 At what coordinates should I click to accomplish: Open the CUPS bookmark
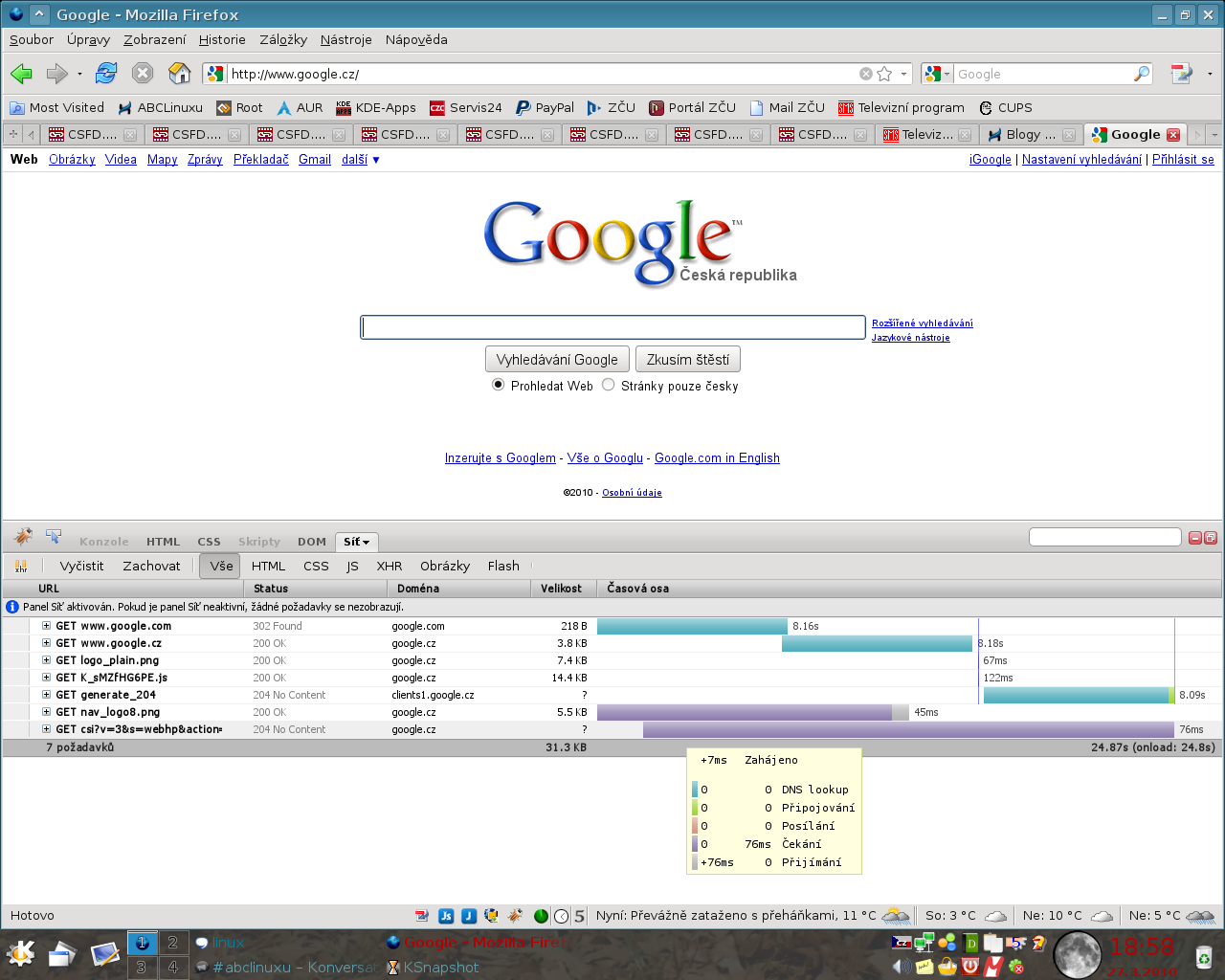coord(1005,107)
